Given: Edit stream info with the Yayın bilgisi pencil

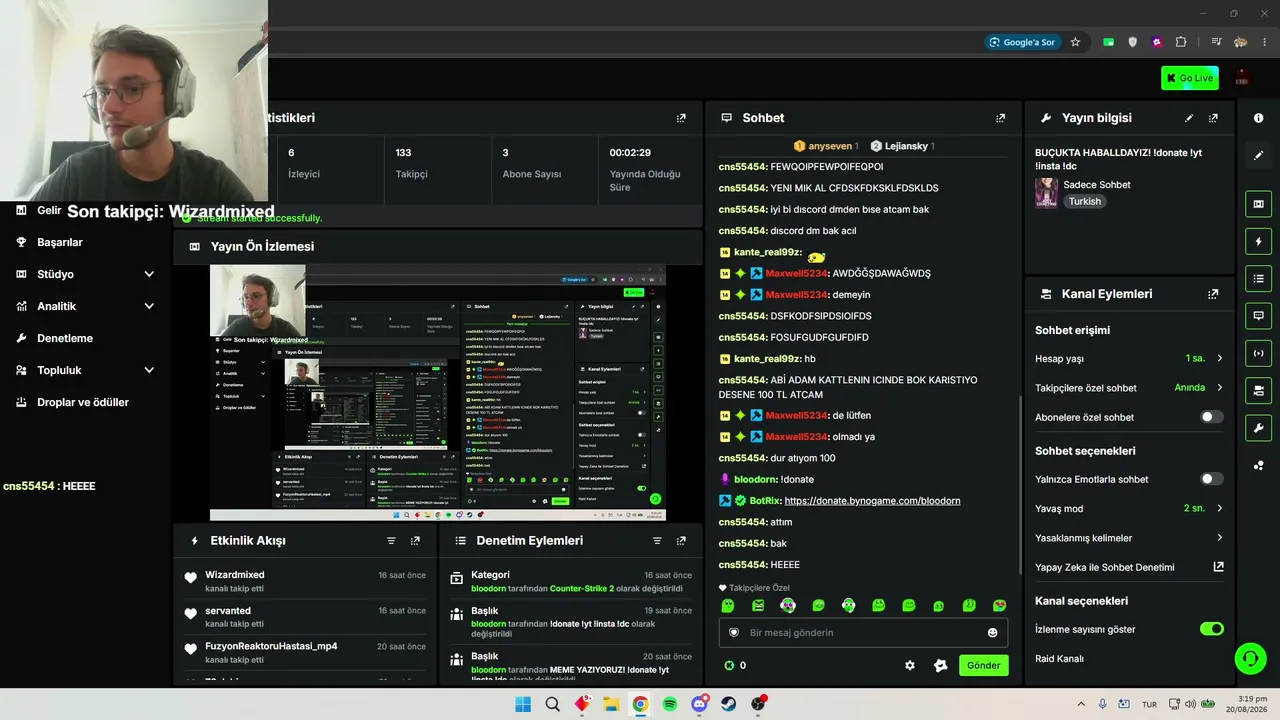Looking at the screenshot, I should pyautogui.click(x=1189, y=118).
